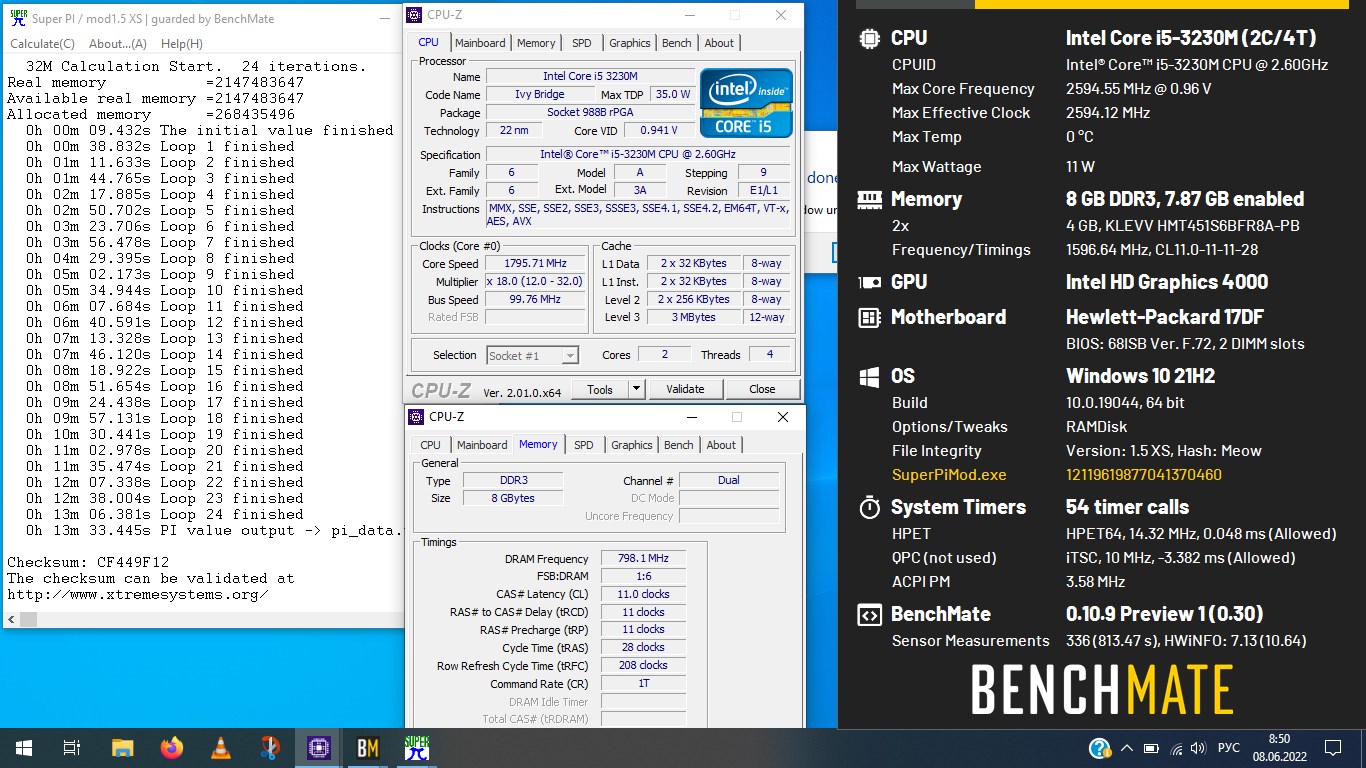Screen dimensions: 1366x768
Task: Click the Specification field in CPU-Z
Action: (x=637, y=154)
